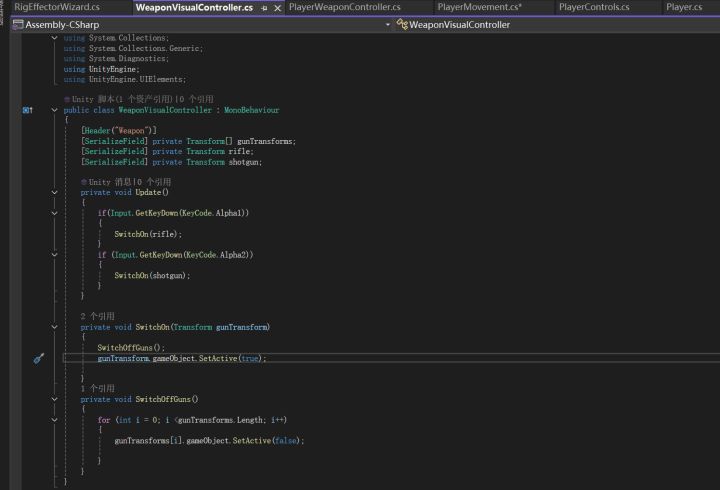This screenshot has width=720, height=490.
Task: Click the Header("Weapon") attribute
Action: (119, 130)
